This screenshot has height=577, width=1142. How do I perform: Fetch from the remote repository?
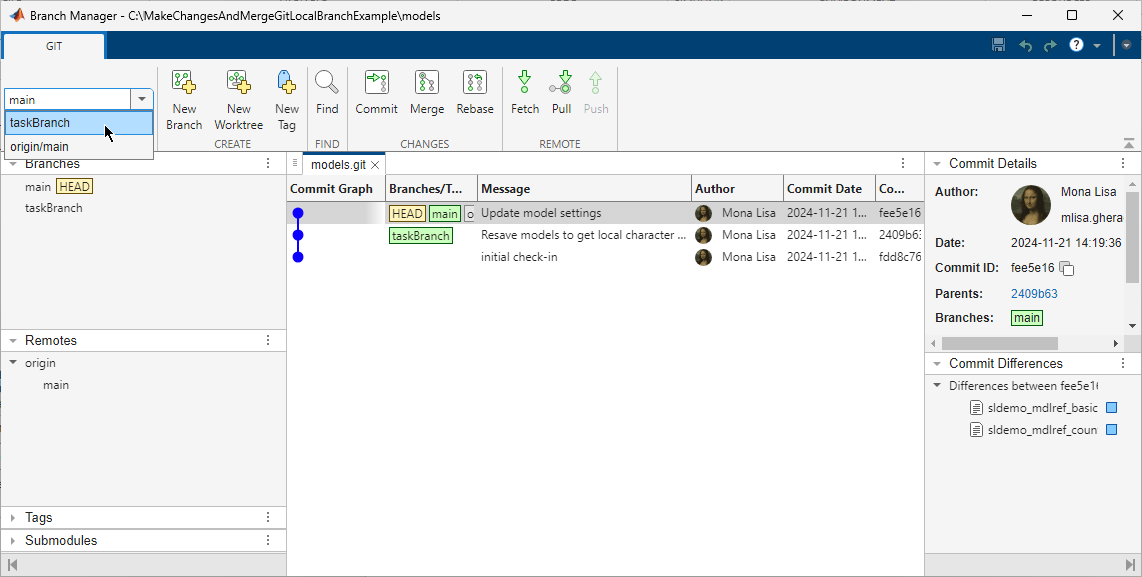[x=524, y=95]
